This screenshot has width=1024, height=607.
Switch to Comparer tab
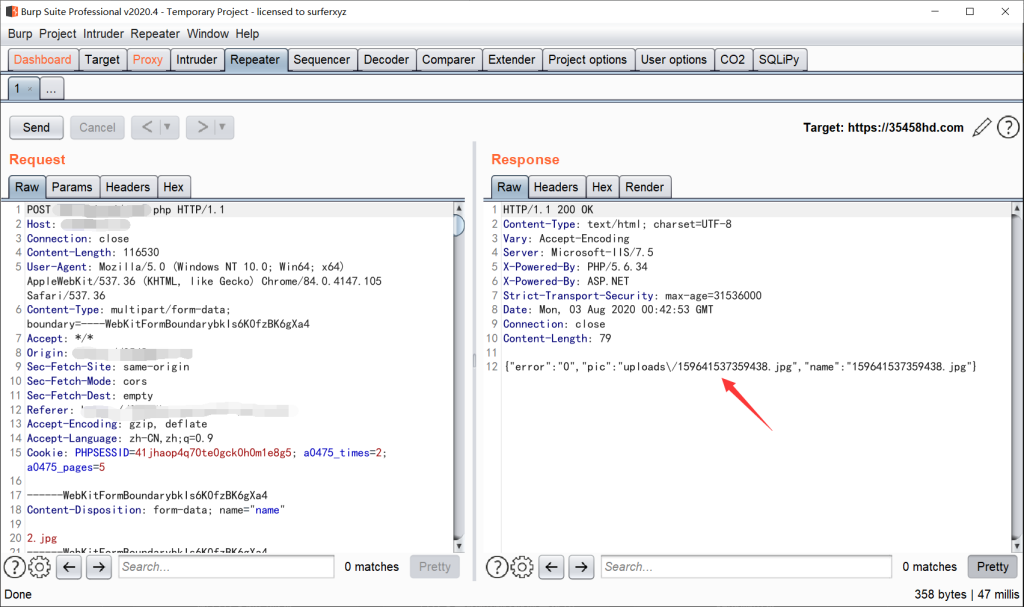coord(449,59)
